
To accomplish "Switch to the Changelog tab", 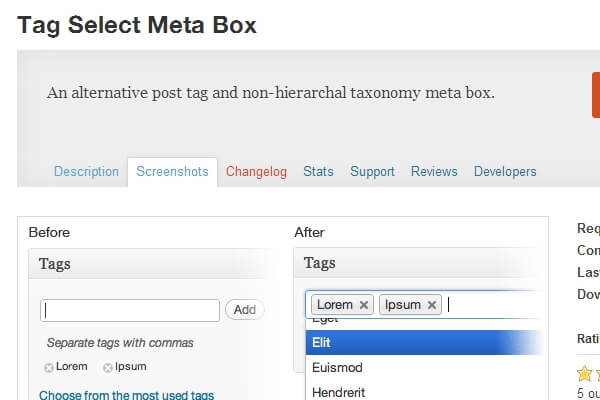I will click(x=256, y=172).
